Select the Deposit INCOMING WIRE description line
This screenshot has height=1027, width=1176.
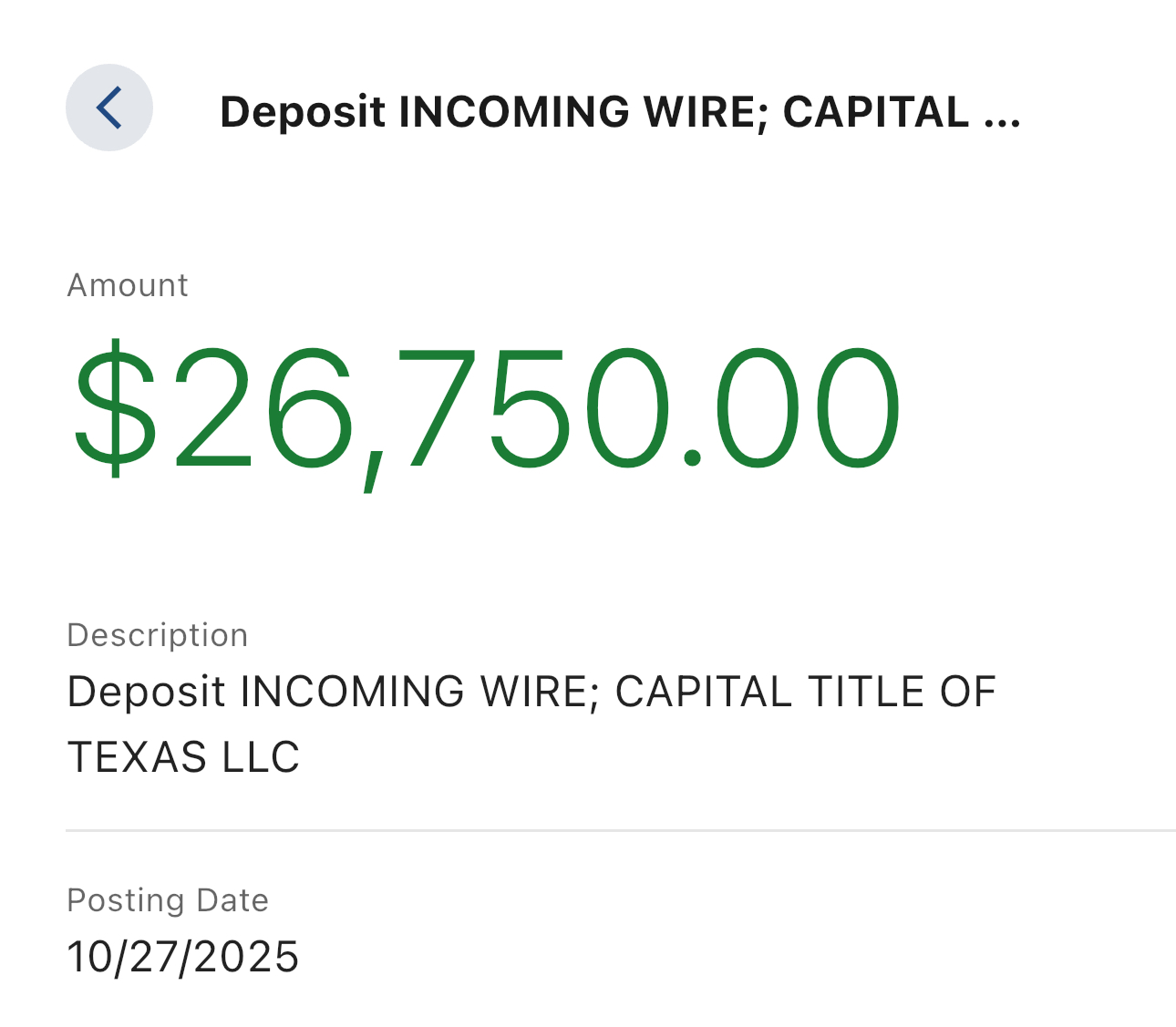pyautogui.click(x=531, y=692)
